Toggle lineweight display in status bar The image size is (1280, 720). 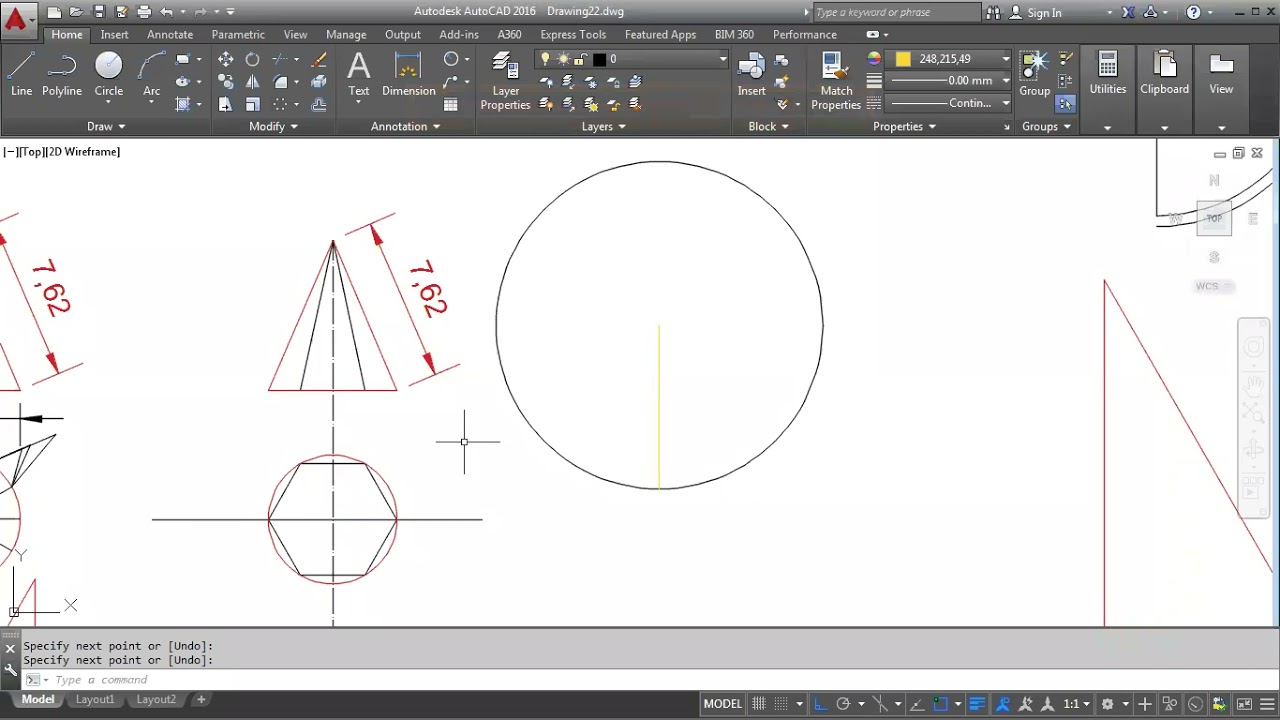coord(977,704)
